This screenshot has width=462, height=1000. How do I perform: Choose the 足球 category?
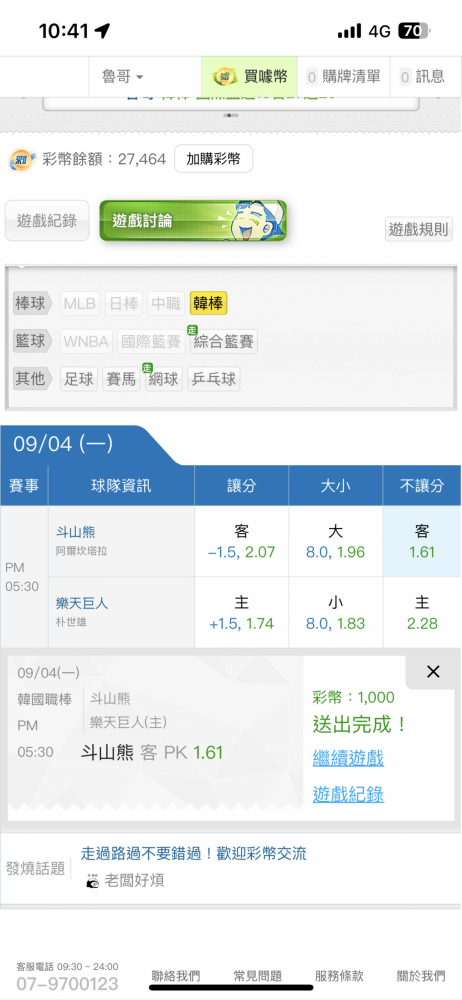tap(79, 380)
